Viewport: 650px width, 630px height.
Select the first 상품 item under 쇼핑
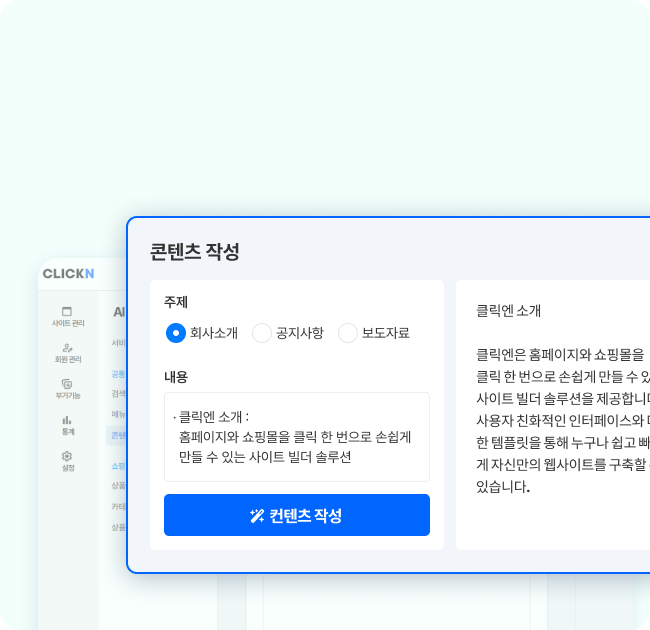point(118,486)
